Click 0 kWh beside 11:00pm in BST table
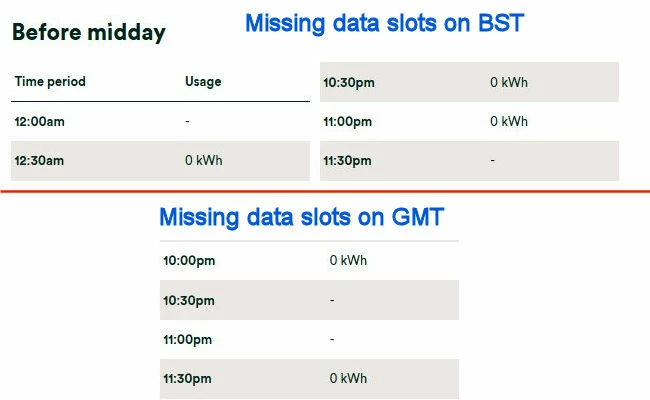650x400 pixels. tap(509, 122)
